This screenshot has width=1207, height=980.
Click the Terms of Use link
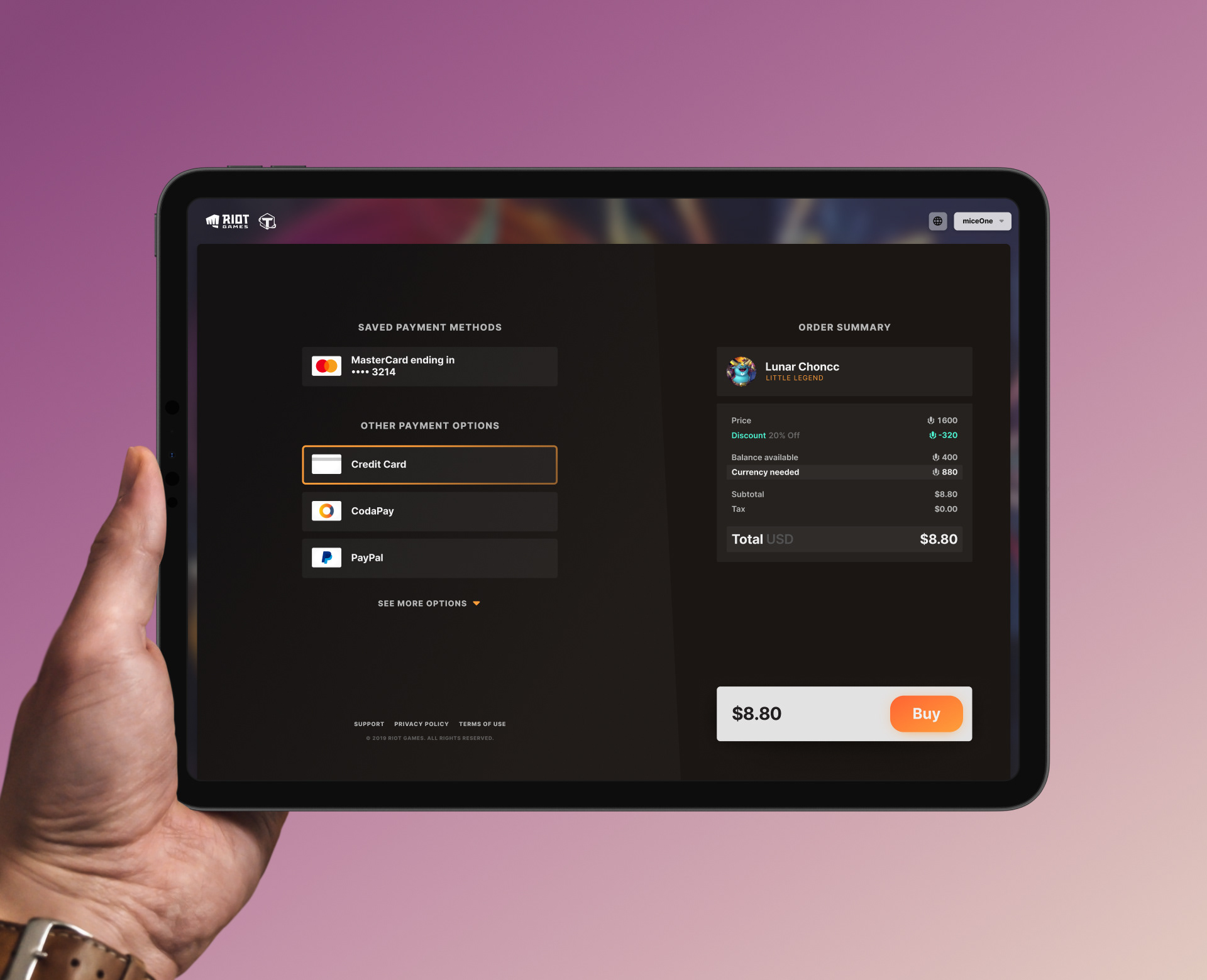tap(482, 724)
